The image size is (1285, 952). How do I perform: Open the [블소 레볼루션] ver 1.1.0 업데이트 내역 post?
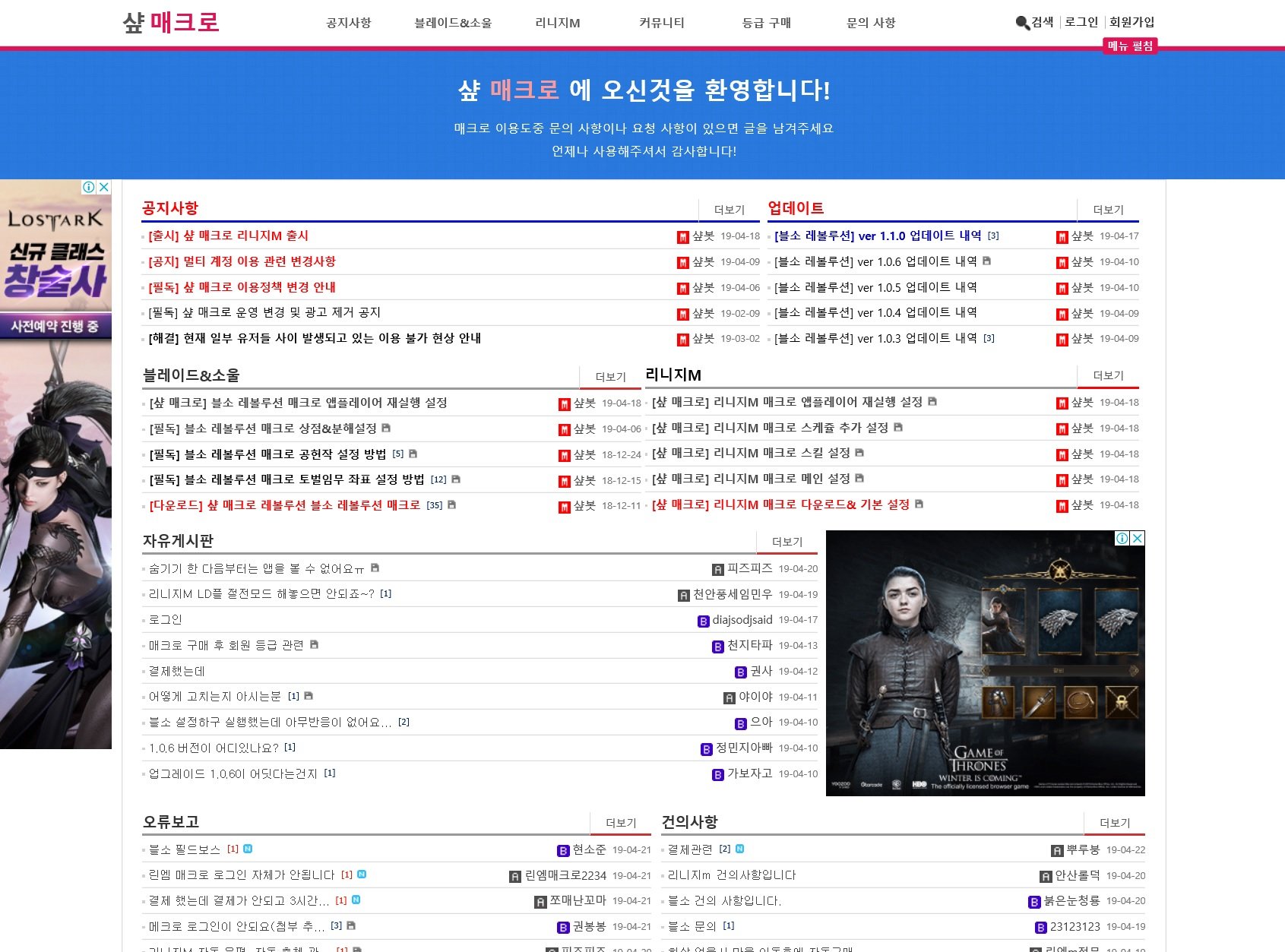point(878,236)
